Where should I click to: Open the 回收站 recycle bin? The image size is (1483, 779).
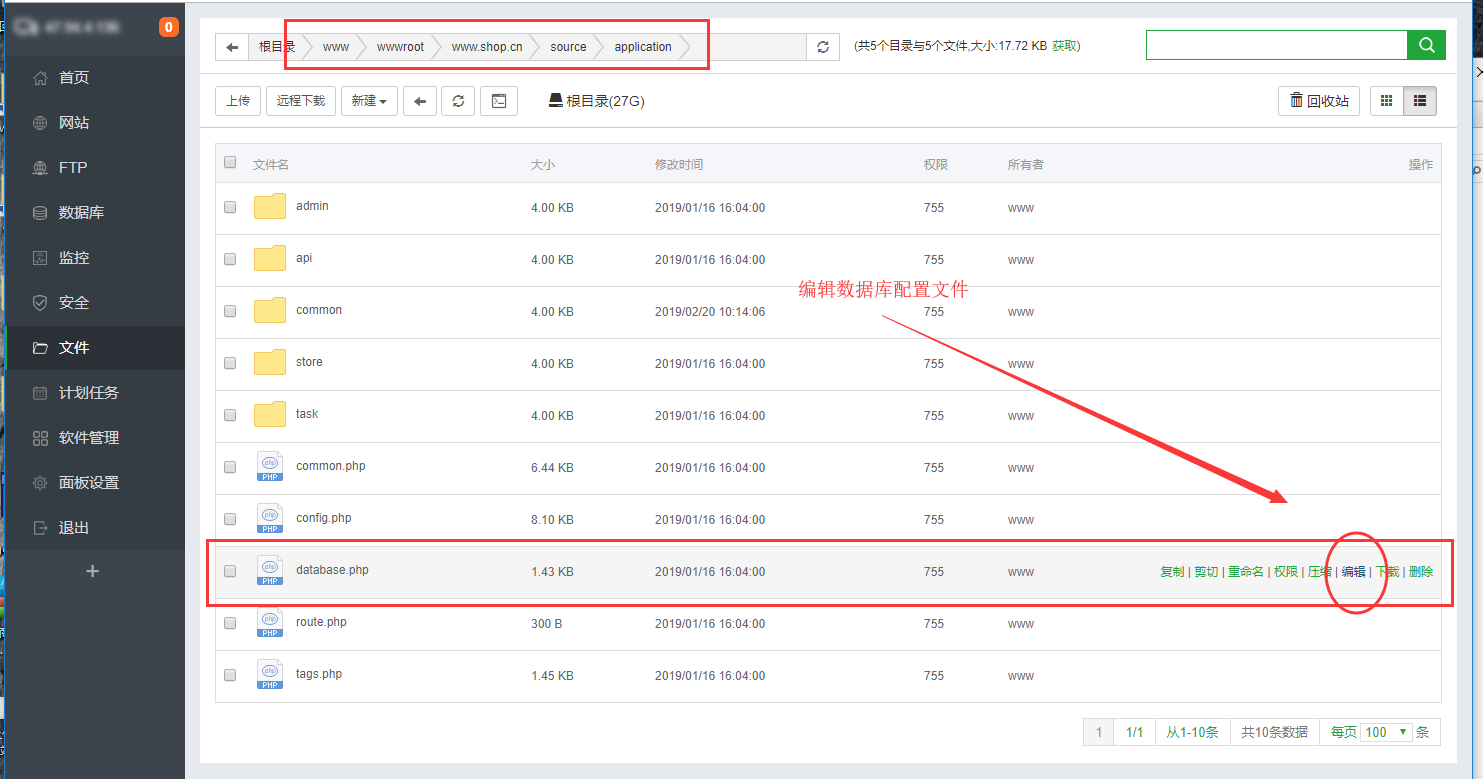click(1319, 101)
